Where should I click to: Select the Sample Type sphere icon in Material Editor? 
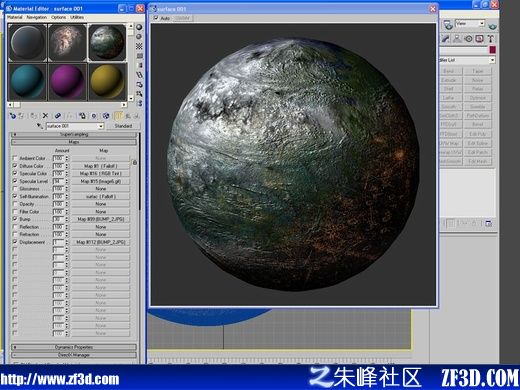pos(139,27)
